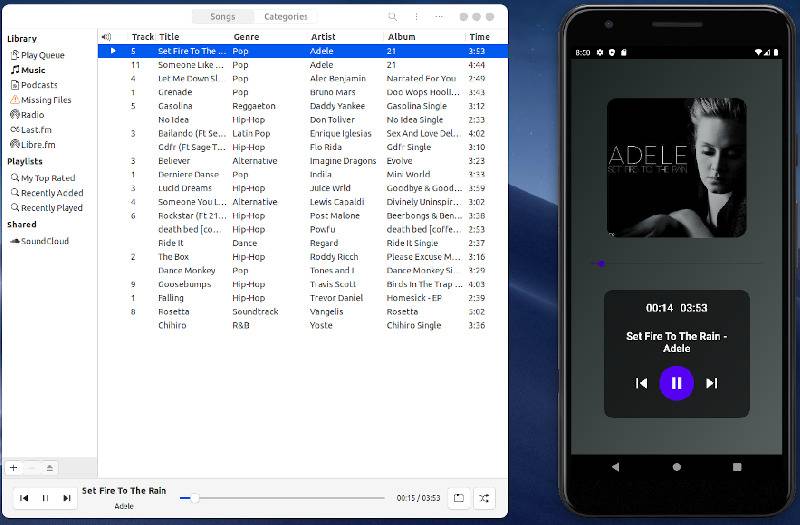
Task: Sort by the Genre column header
Action: click(269, 37)
